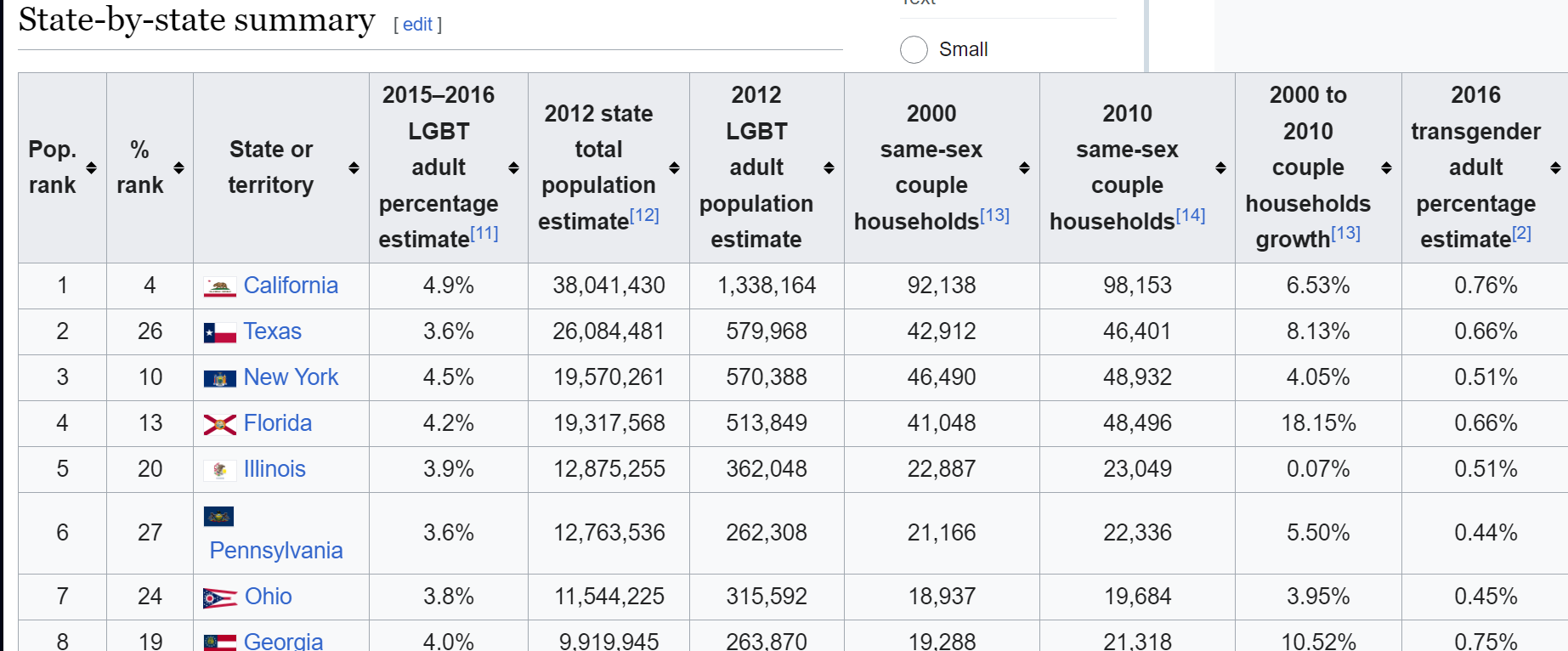Click the Georgia flag icon

(219, 643)
